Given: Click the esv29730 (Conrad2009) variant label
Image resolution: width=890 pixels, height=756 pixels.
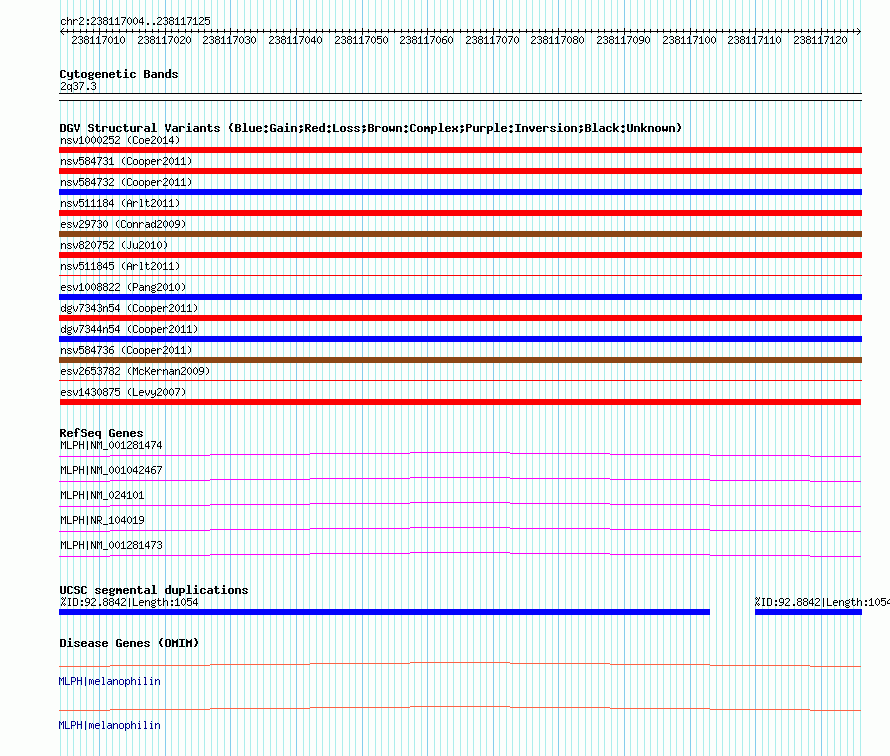Looking at the screenshot, I should (x=123, y=224).
